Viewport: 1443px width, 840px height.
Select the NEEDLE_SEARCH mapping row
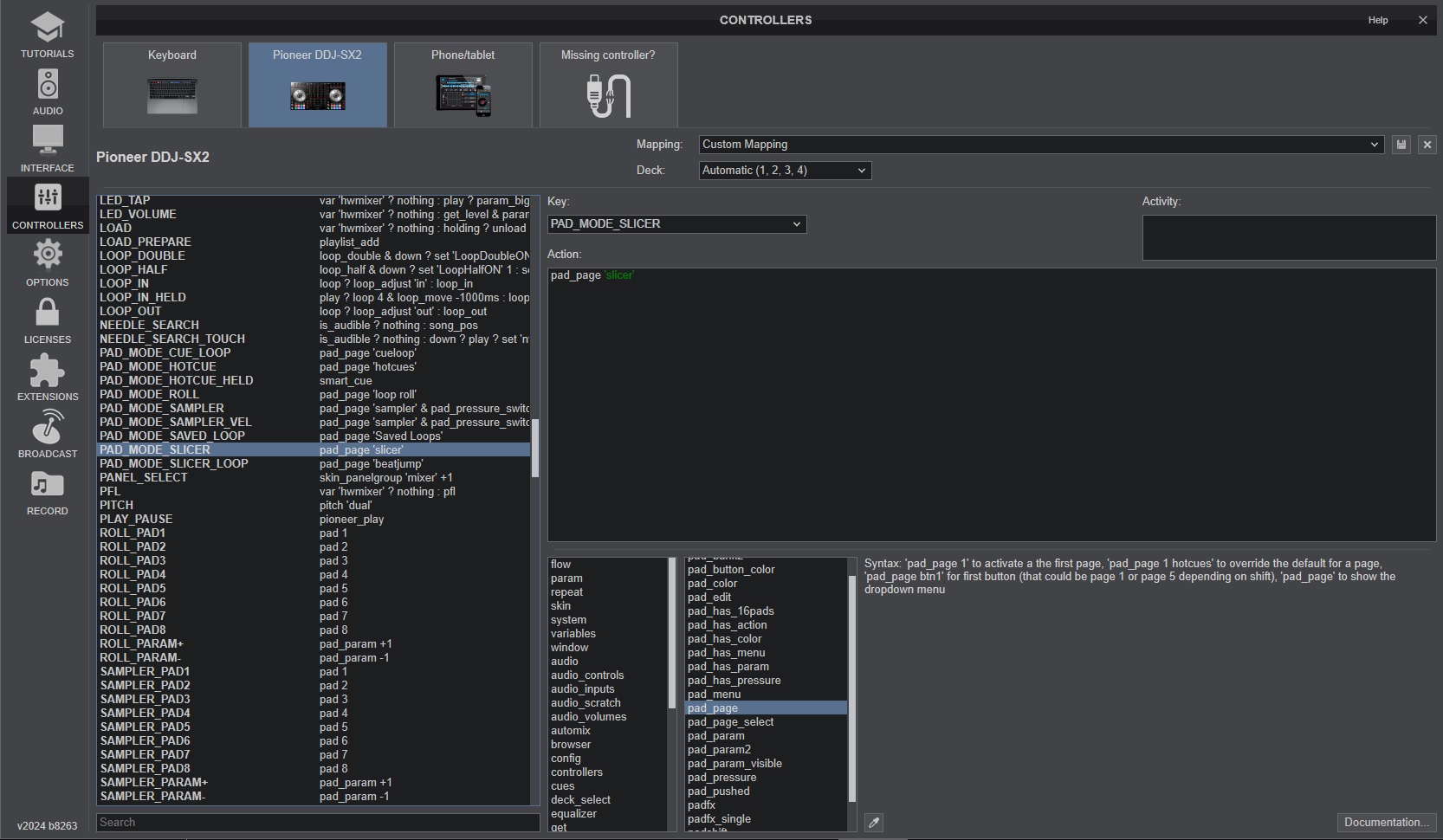pos(313,326)
